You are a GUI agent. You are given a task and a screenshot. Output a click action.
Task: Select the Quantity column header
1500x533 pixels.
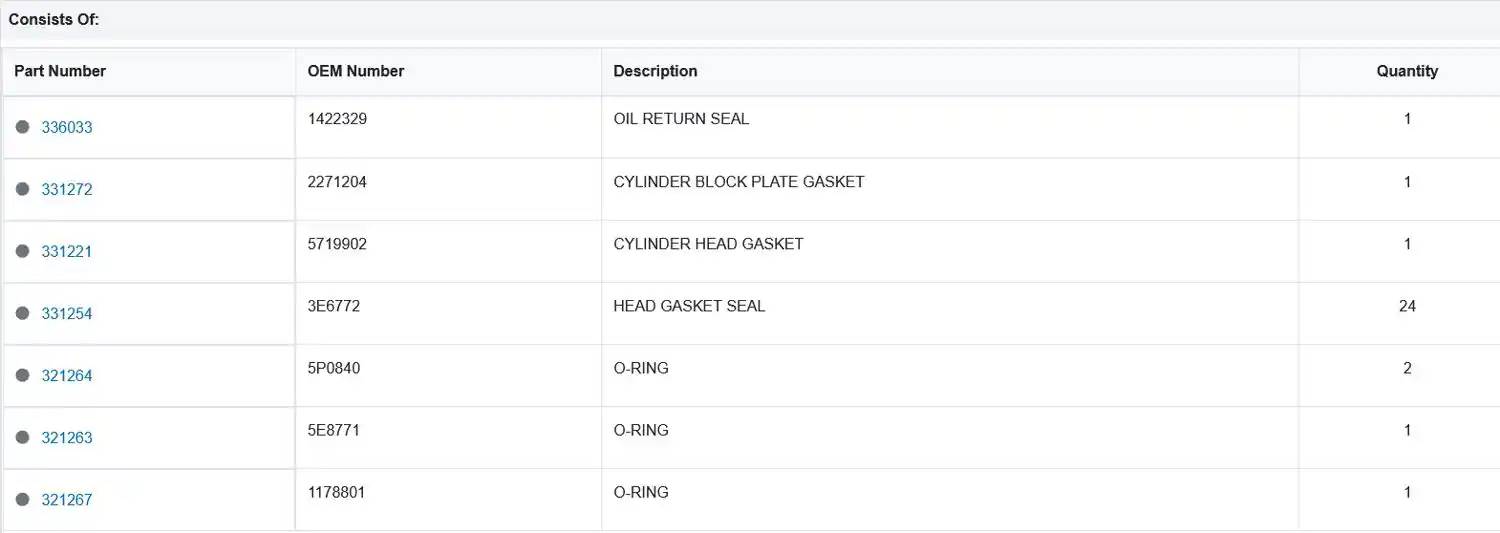click(x=1407, y=71)
